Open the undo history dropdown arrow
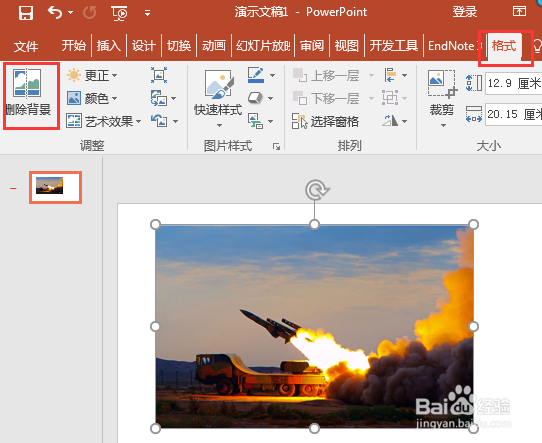Viewport: 542px width, 443px height. [71, 13]
